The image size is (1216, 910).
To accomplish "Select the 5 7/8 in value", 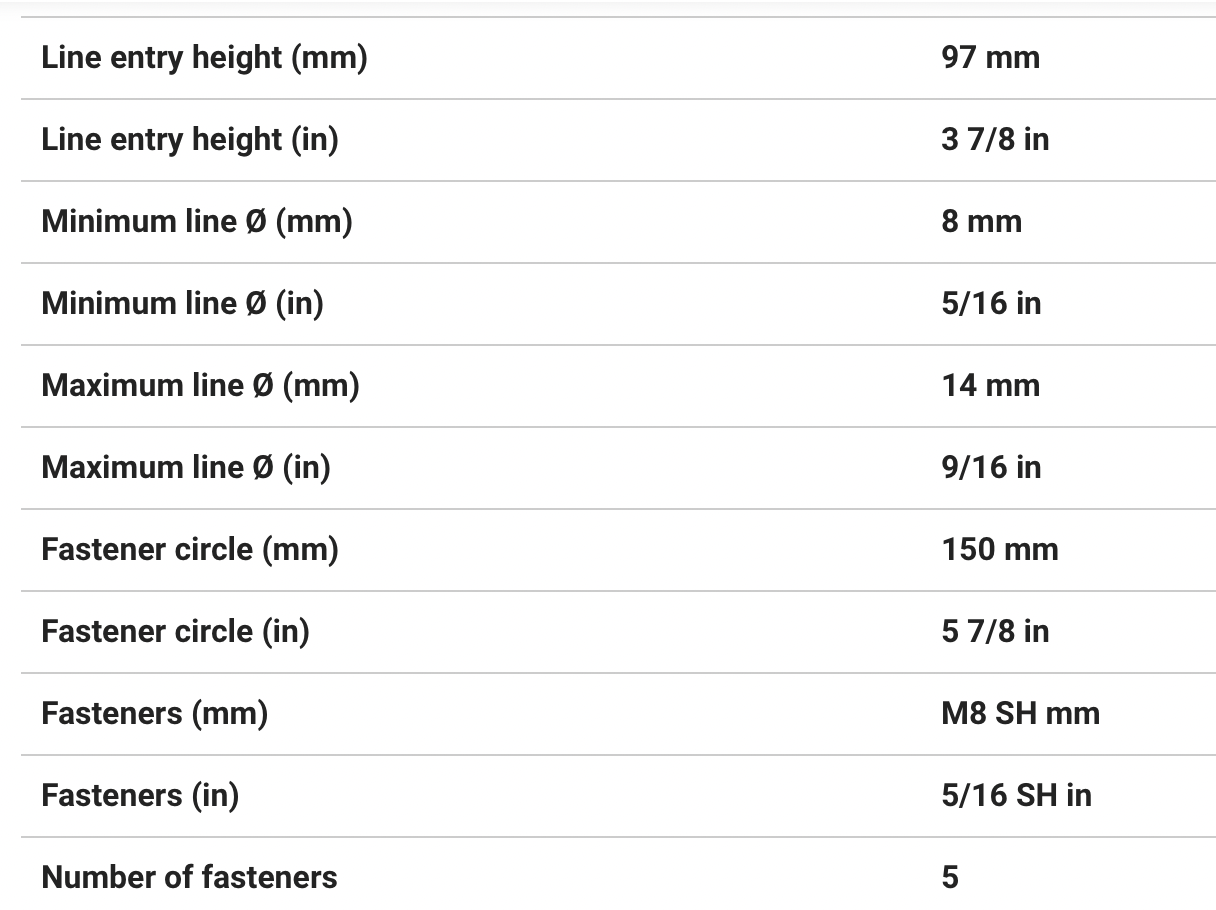I will coord(995,632).
